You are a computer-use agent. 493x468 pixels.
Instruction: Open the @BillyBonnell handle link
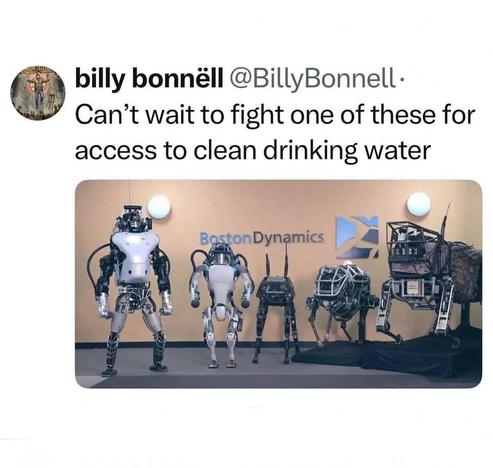(x=309, y=79)
